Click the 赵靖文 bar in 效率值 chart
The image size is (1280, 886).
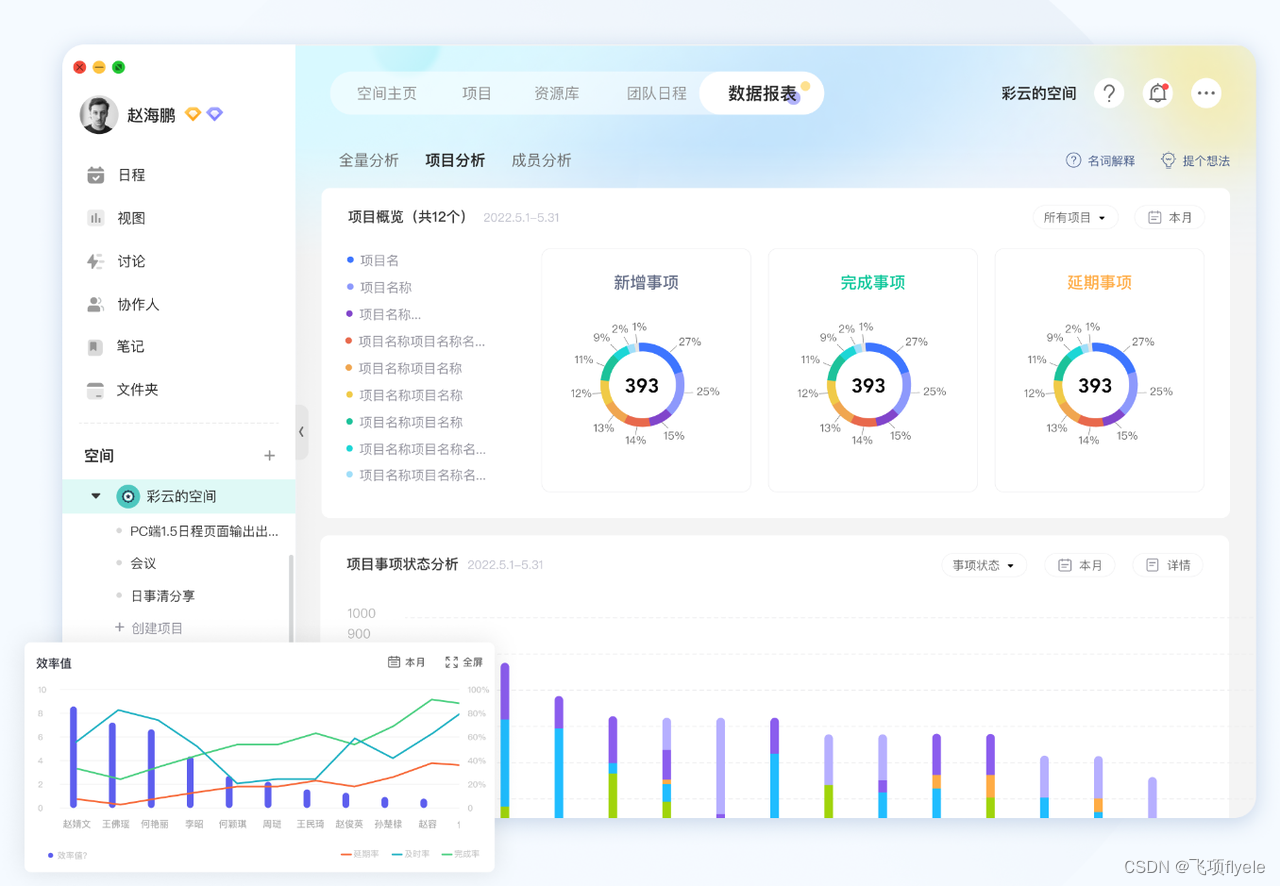coord(73,757)
